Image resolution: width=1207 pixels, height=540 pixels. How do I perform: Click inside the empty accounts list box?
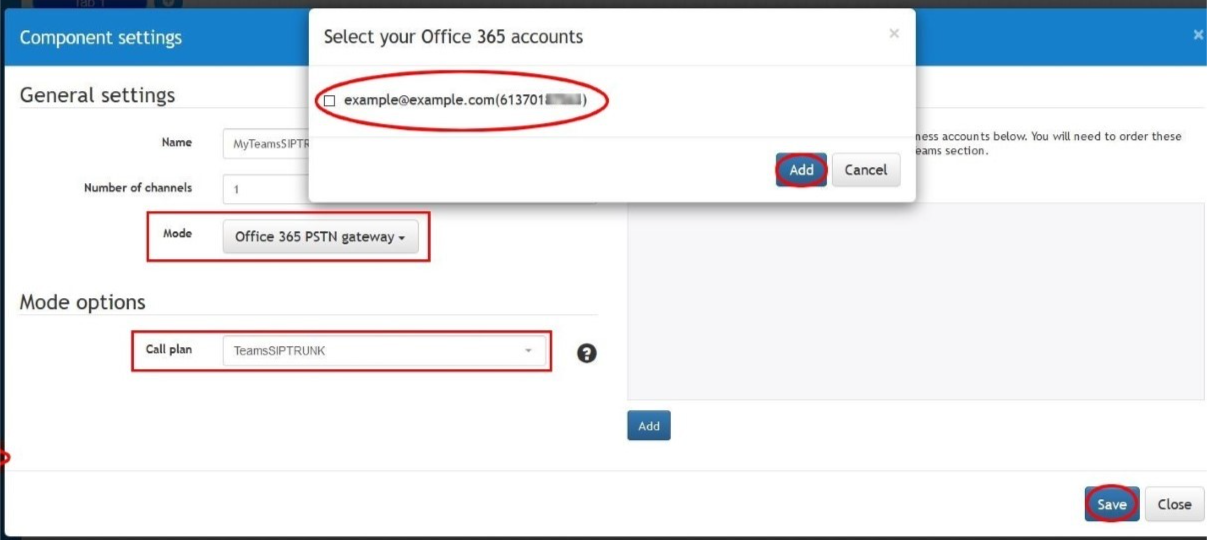click(915, 301)
